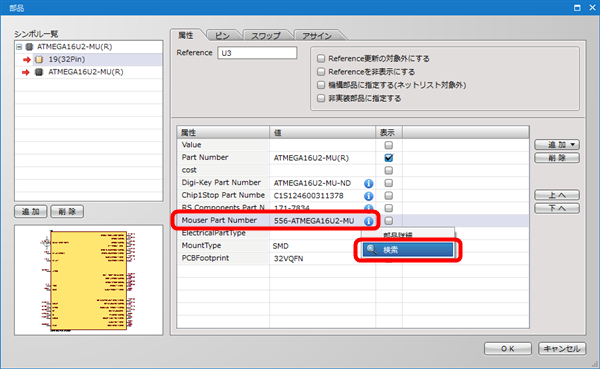Open the スワップ tab
This screenshot has width=600, height=369.
coord(266,36)
